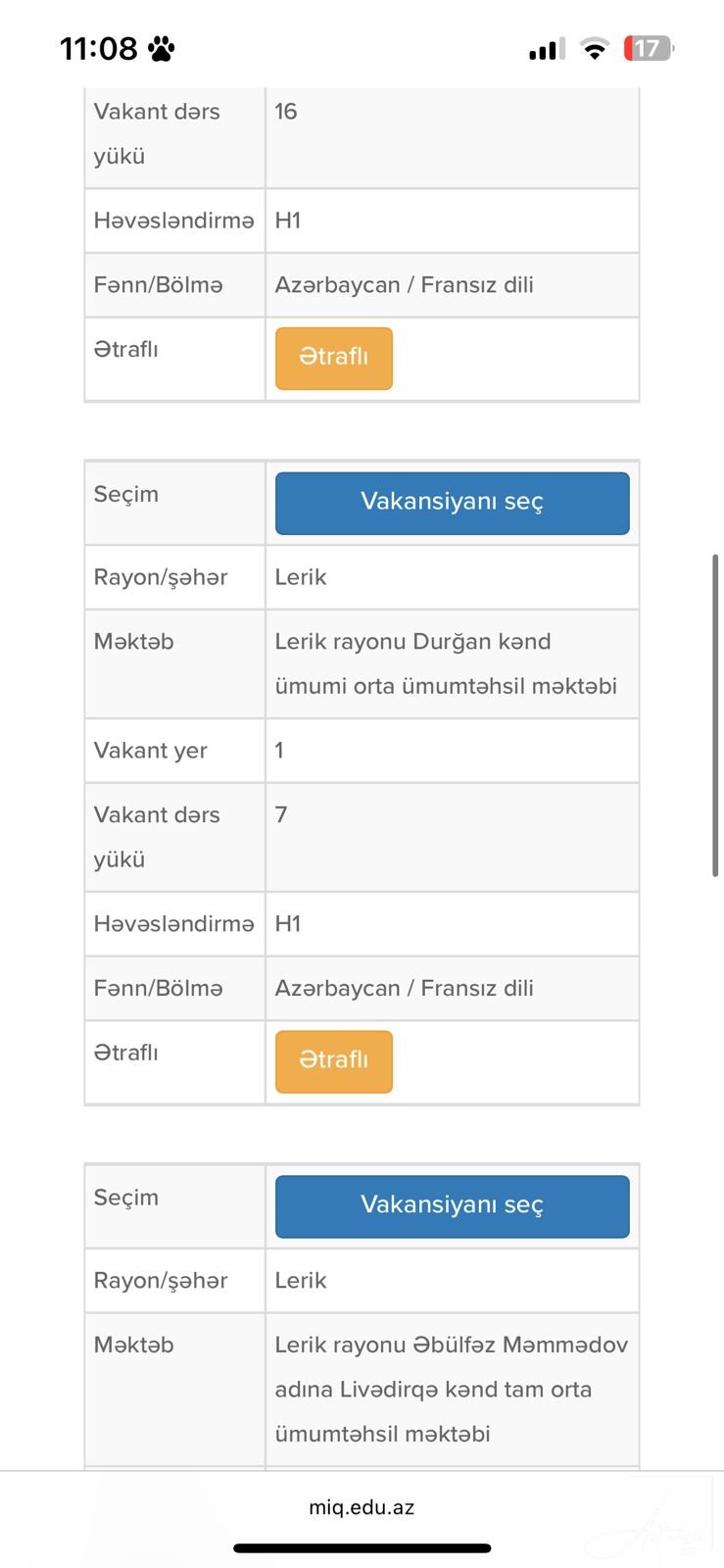Tap the cellular signal bars icon
The image size is (724, 1568).
coord(547,49)
